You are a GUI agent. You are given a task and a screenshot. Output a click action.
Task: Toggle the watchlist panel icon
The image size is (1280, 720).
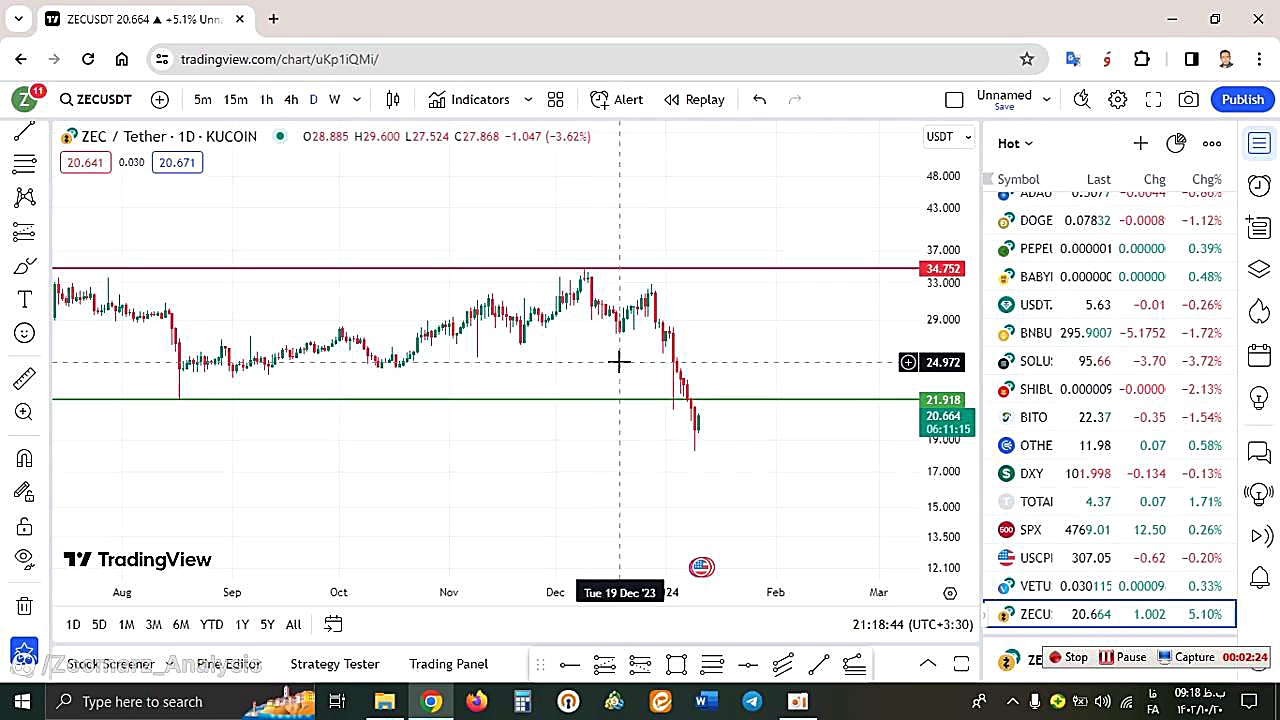click(x=1259, y=143)
